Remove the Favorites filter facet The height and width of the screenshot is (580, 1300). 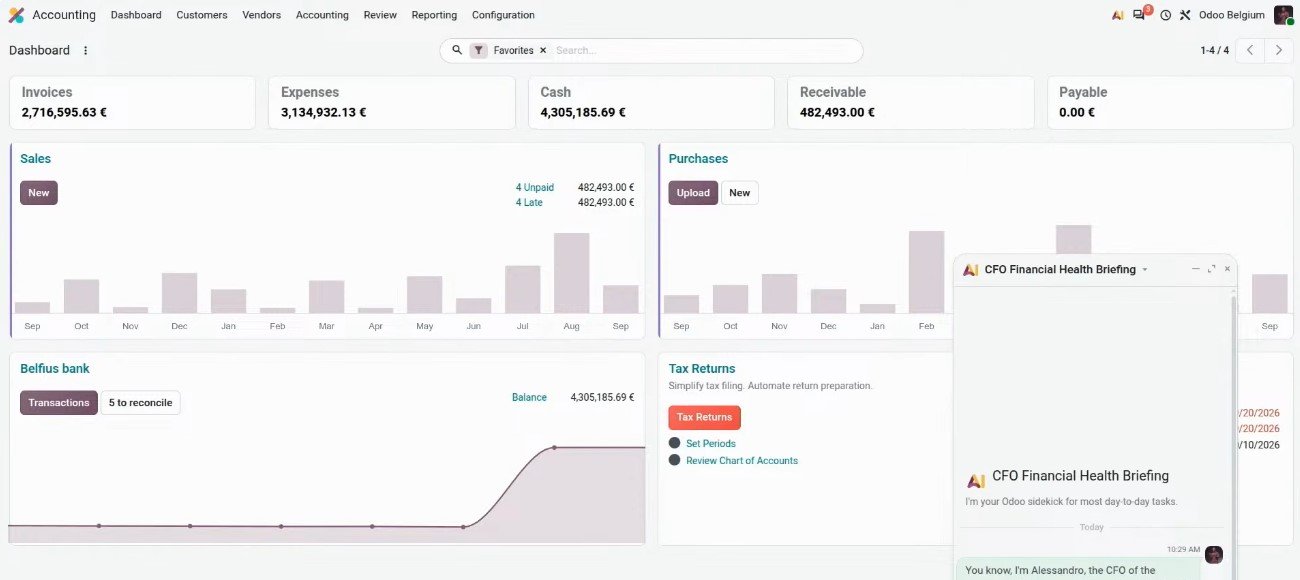pyautogui.click(x=543, y=50)
